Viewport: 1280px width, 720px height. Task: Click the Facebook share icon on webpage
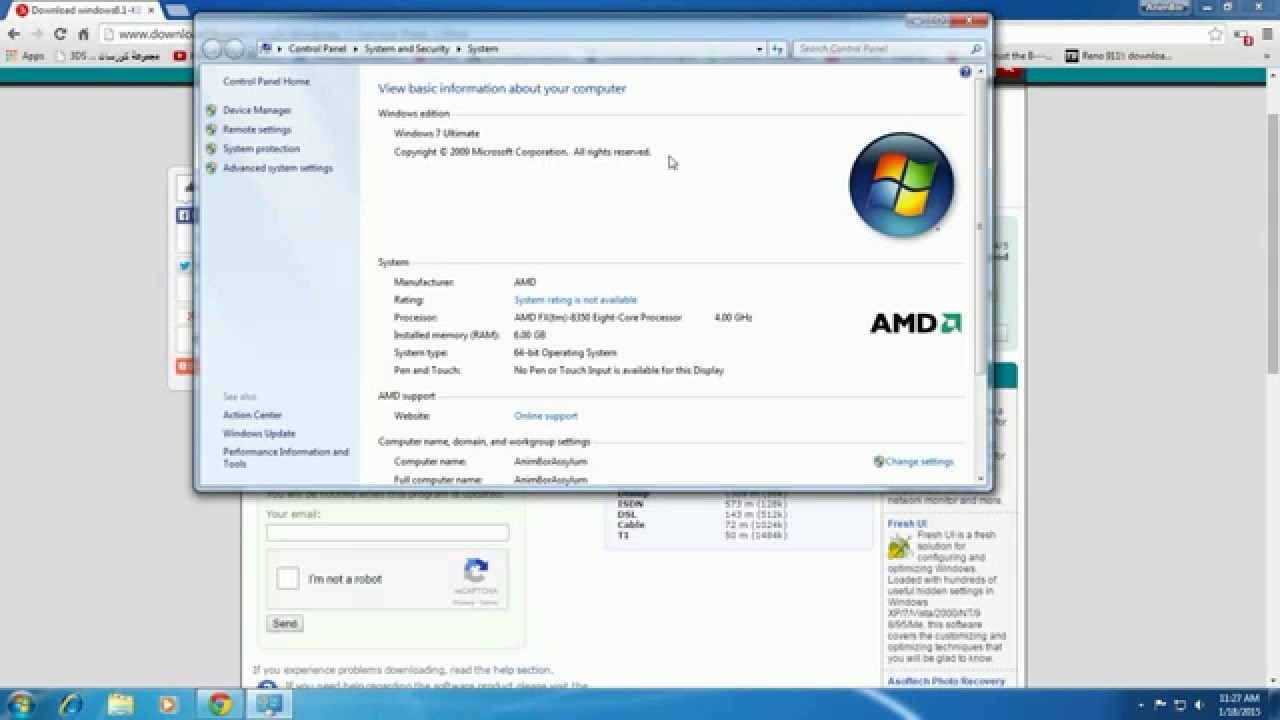click(x=184, y=215)
